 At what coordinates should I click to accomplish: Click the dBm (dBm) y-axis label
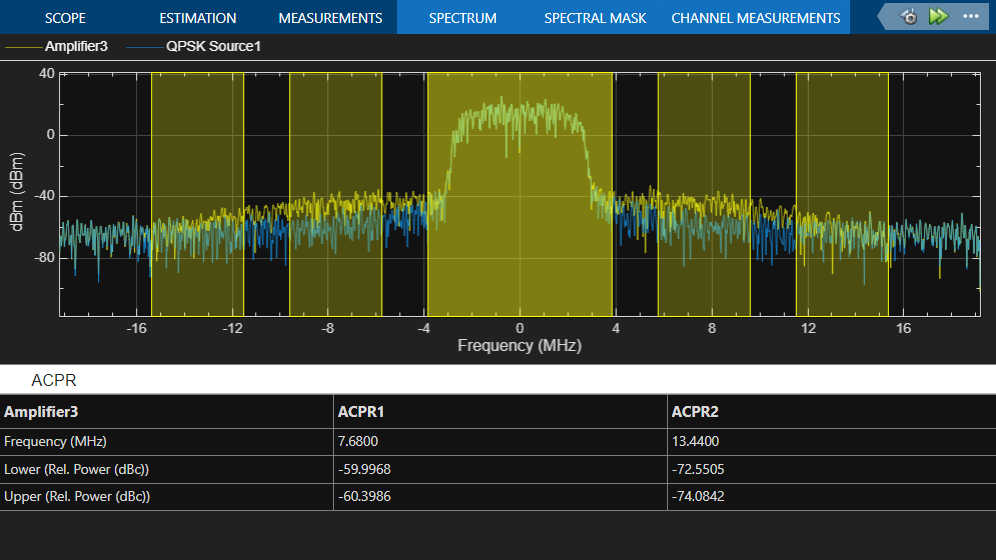pyautogui.click(x=17, y=192)
